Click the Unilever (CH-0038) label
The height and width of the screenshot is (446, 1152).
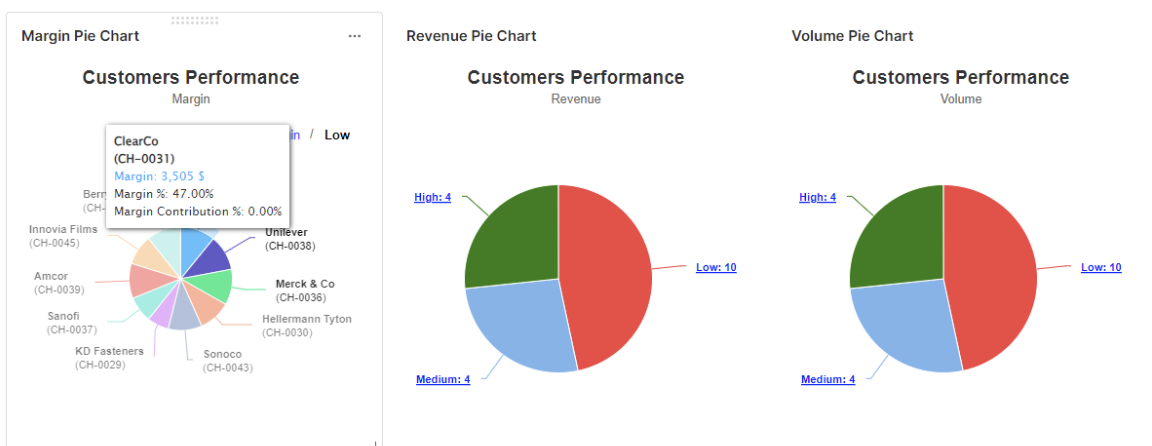(x=290, y=239)
